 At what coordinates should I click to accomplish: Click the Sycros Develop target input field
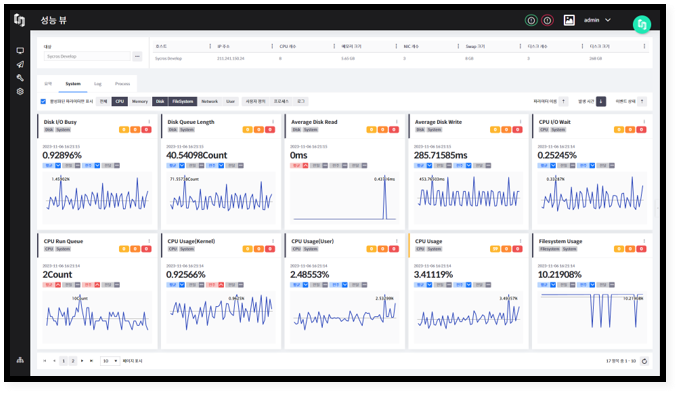[87, 56]
